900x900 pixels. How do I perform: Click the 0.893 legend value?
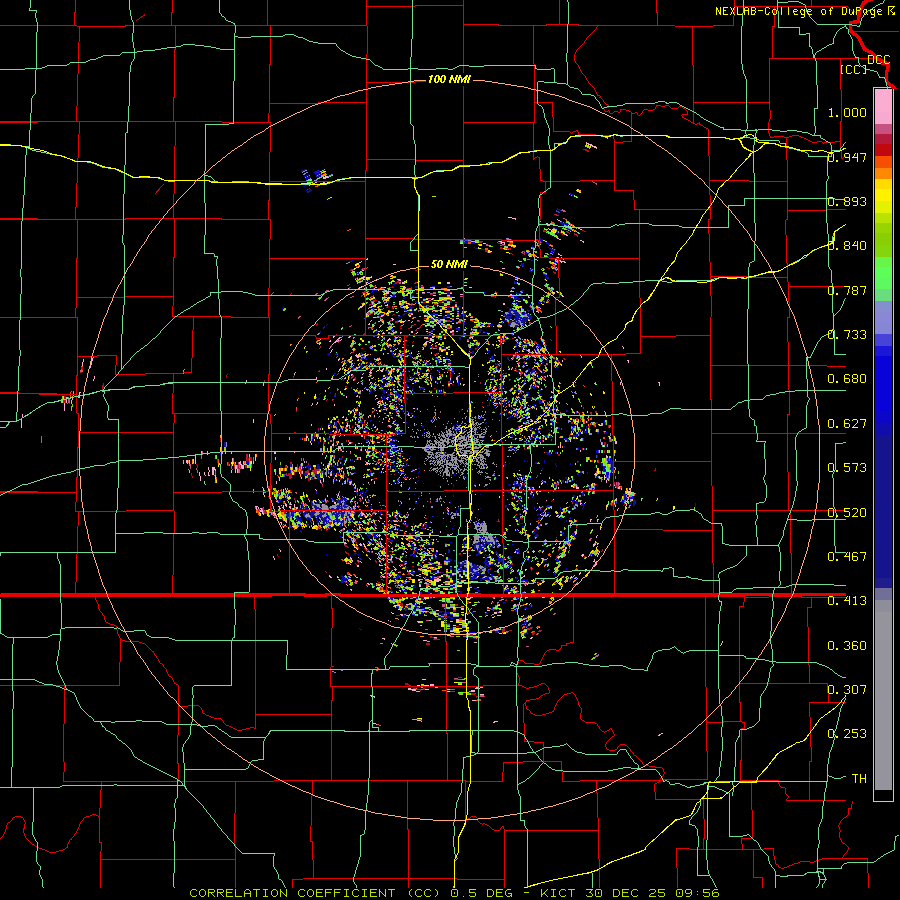tap(847, 201)
